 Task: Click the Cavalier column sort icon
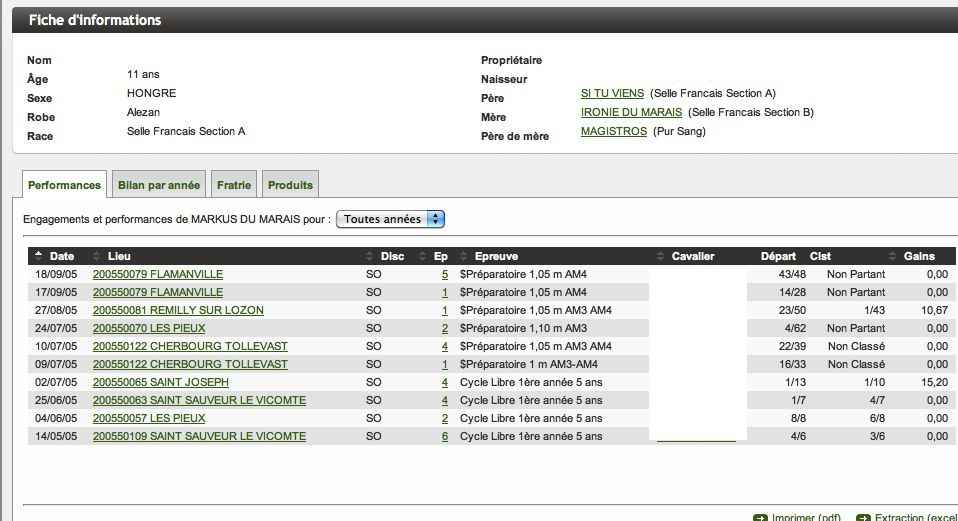click(x=661, y=256)
